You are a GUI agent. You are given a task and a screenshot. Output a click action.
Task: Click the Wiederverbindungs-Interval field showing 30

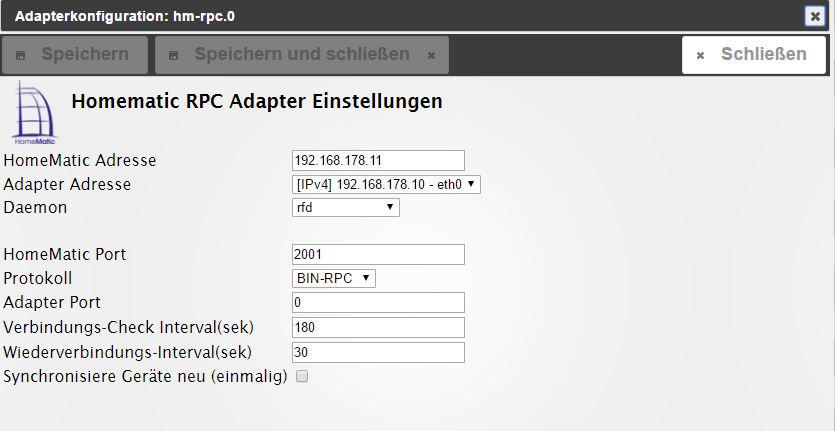pos(378,353)
